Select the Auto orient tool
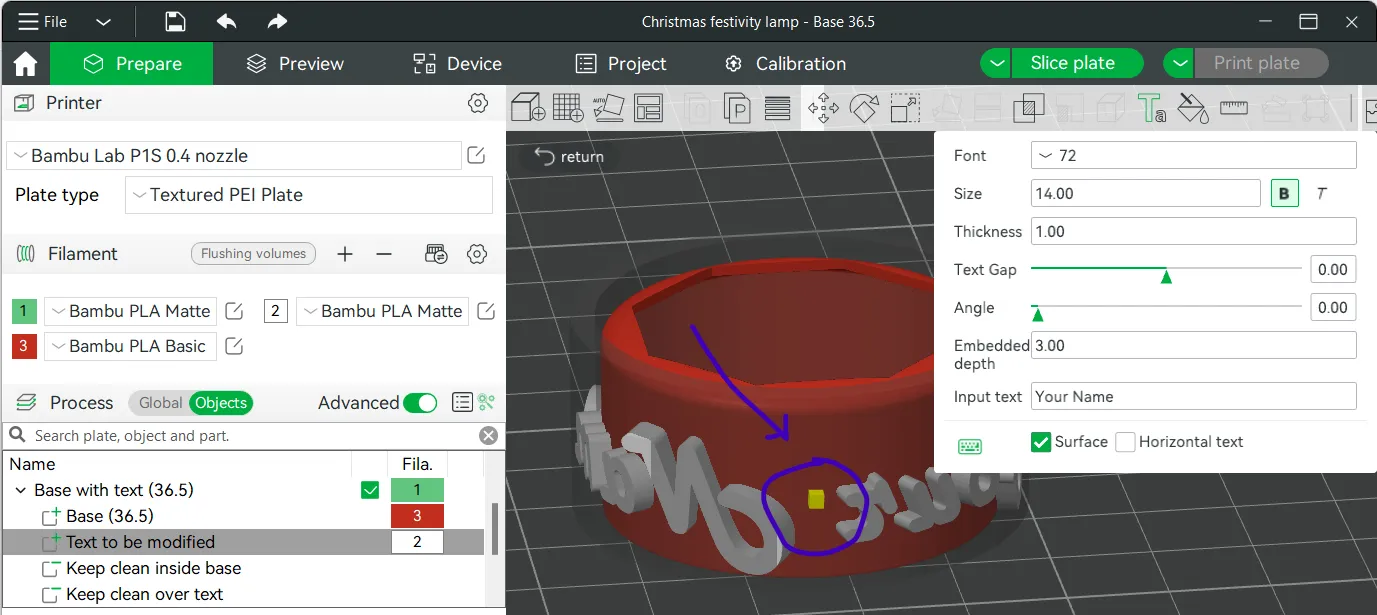 click(x=608, y=107)
